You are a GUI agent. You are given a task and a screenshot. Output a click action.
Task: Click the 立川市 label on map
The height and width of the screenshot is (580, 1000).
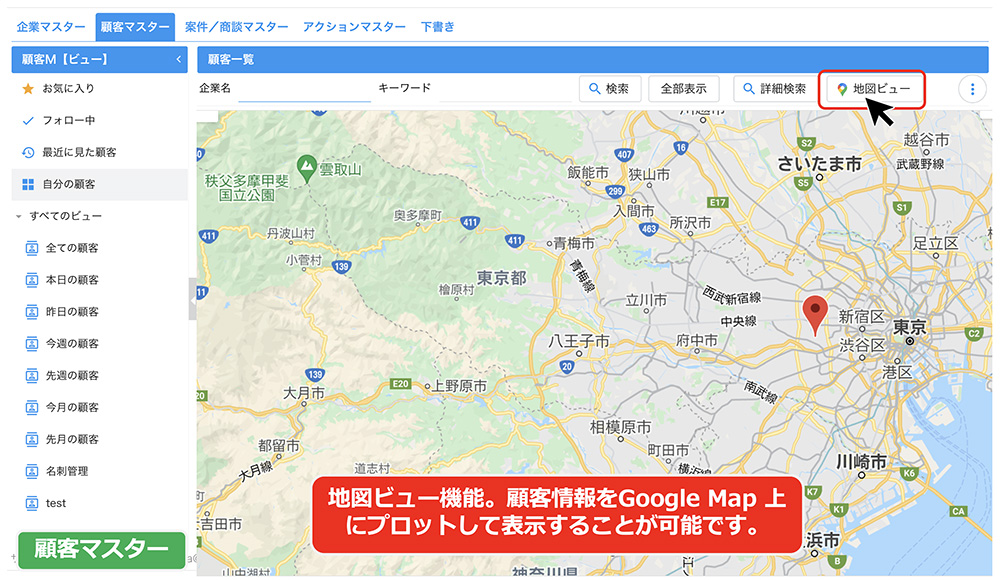pyautogui.click(x=646, y=300)
